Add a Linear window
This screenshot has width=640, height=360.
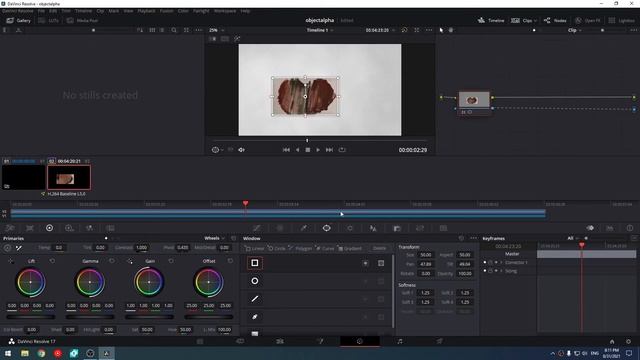coord(255,248)
